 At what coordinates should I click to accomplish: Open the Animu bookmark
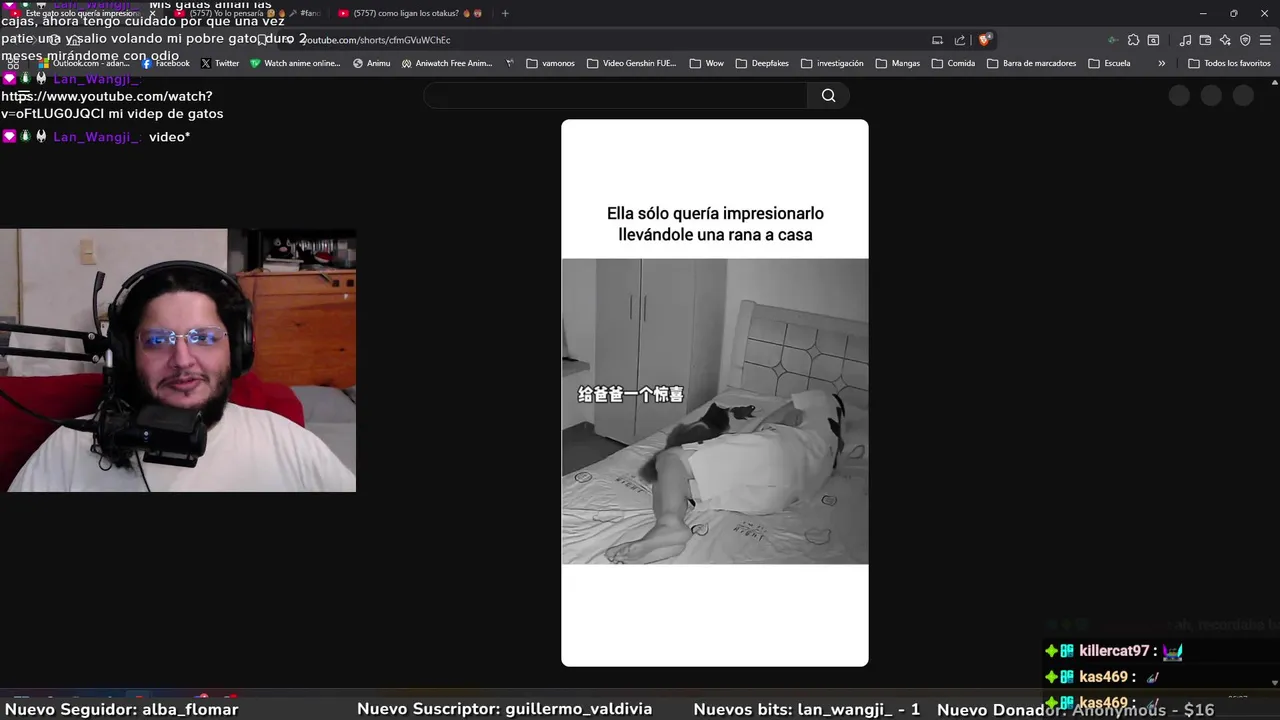(371, 63)
